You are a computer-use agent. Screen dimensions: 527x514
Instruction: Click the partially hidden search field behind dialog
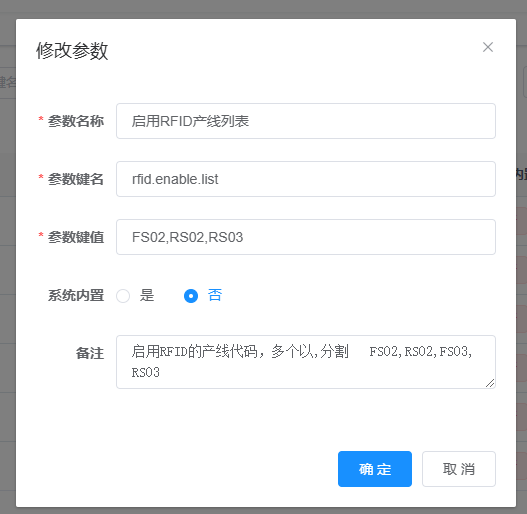(7, 82)
